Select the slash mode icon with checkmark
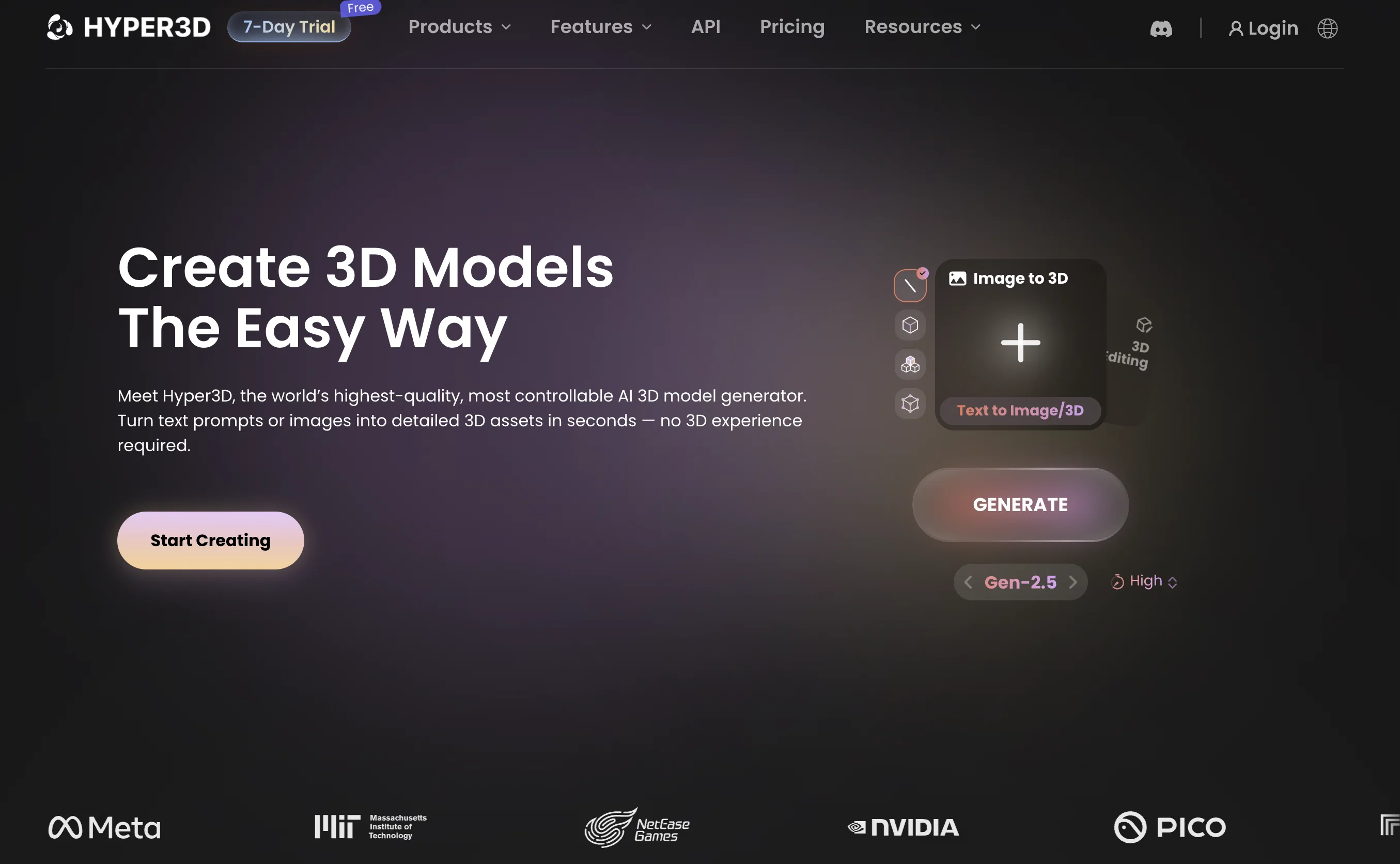This screenshot has height=864, width=1400. (910, 285)
